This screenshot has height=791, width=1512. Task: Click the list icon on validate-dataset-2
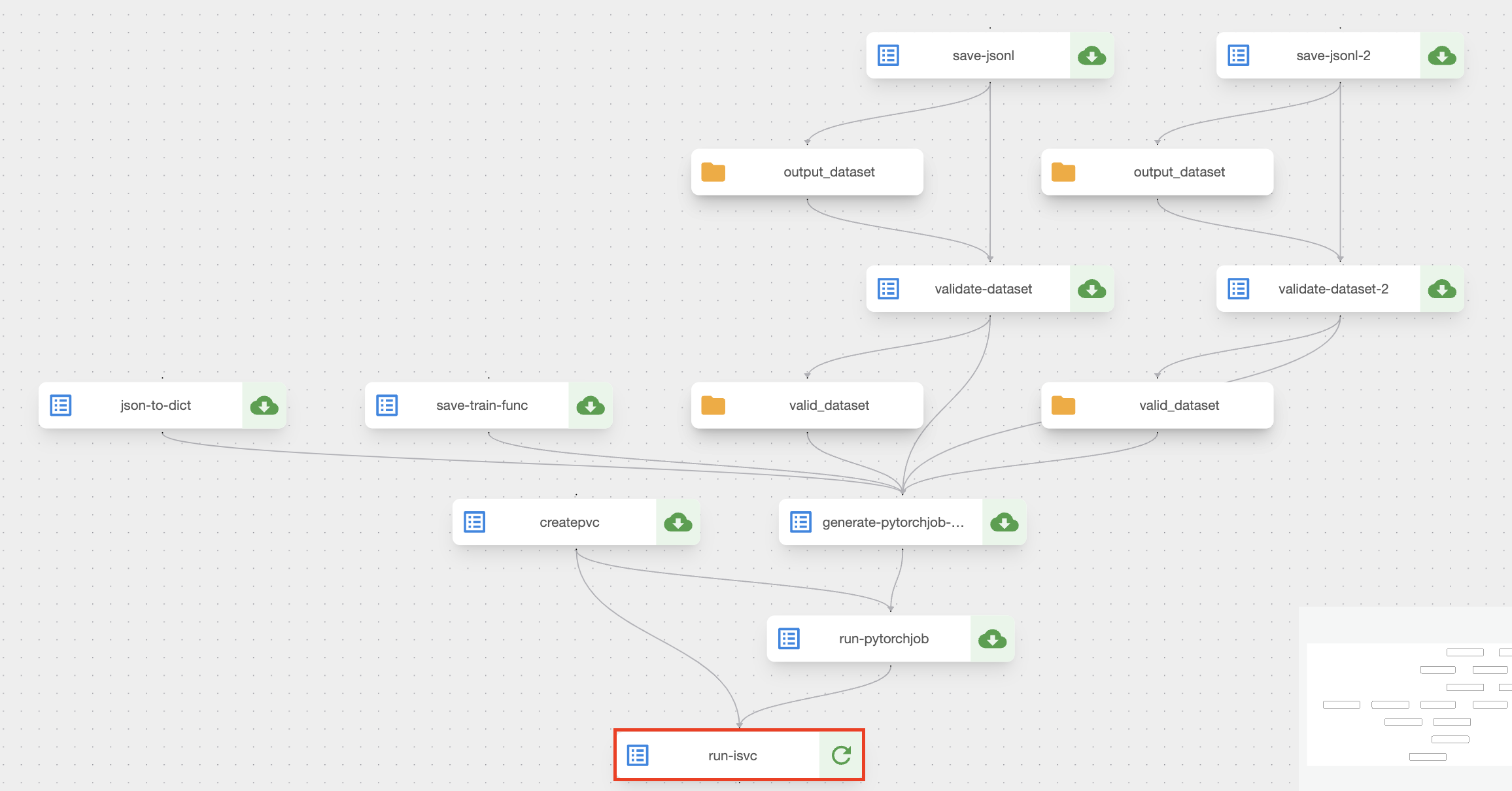(1238, 289)
